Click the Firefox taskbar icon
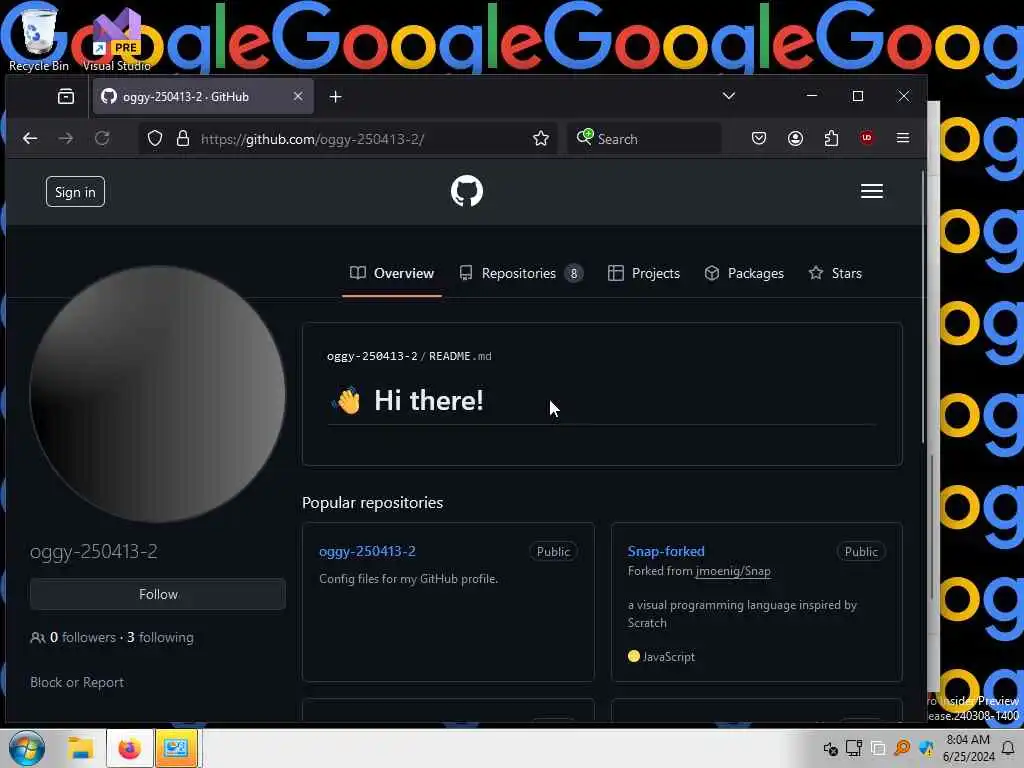The width and height of the screenshot is (1024, 768). (x=129, y=748)
